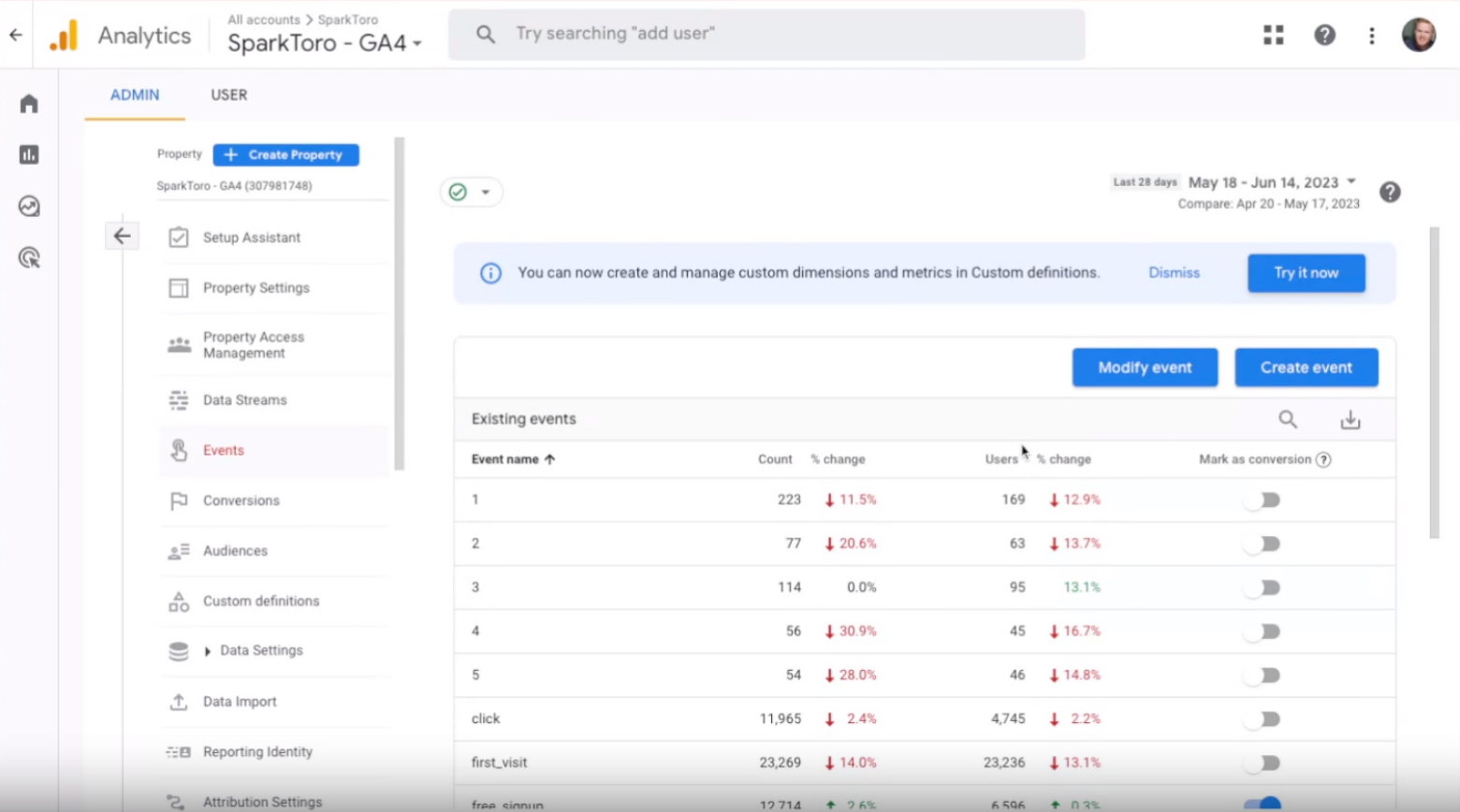Mark event 1 as a conversion
1460x812 pixels.
click(1262, 500)
